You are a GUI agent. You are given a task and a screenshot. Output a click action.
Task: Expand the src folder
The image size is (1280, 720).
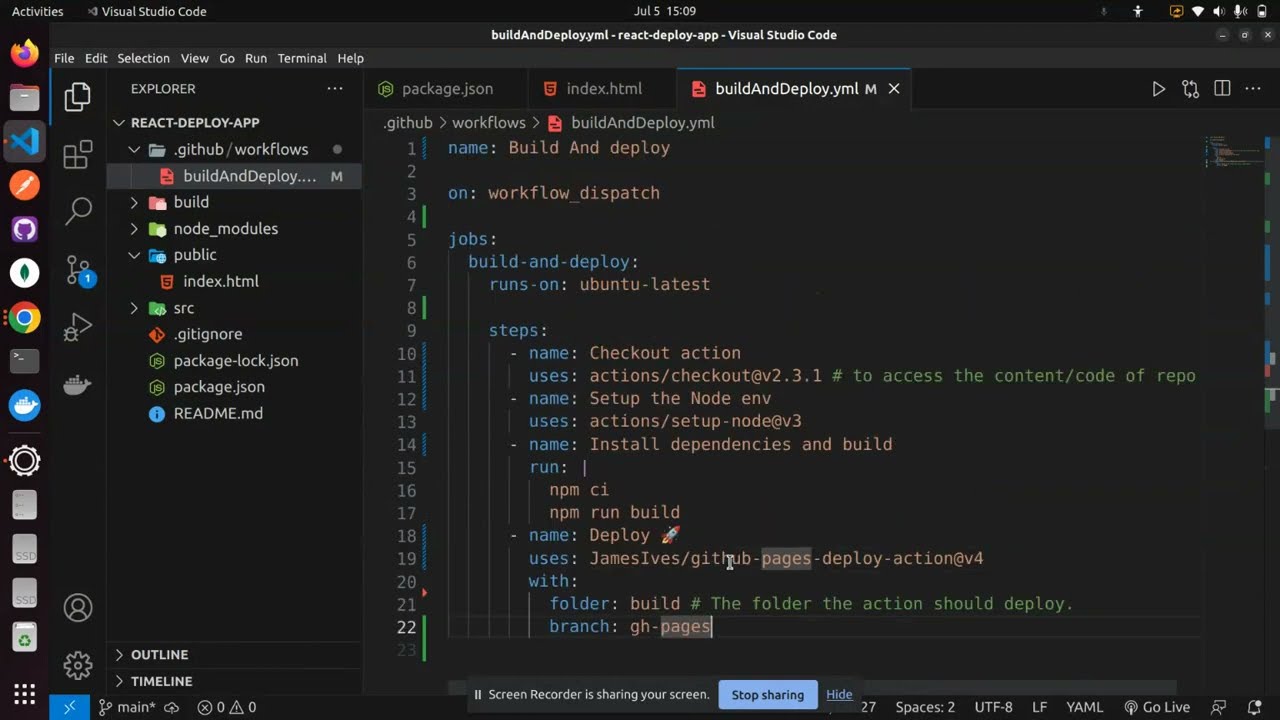point(183,308)
